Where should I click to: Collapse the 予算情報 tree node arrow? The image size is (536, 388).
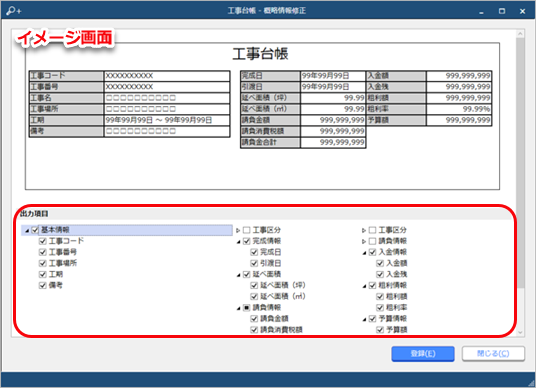pyautogui.click(x=364, y=319)
